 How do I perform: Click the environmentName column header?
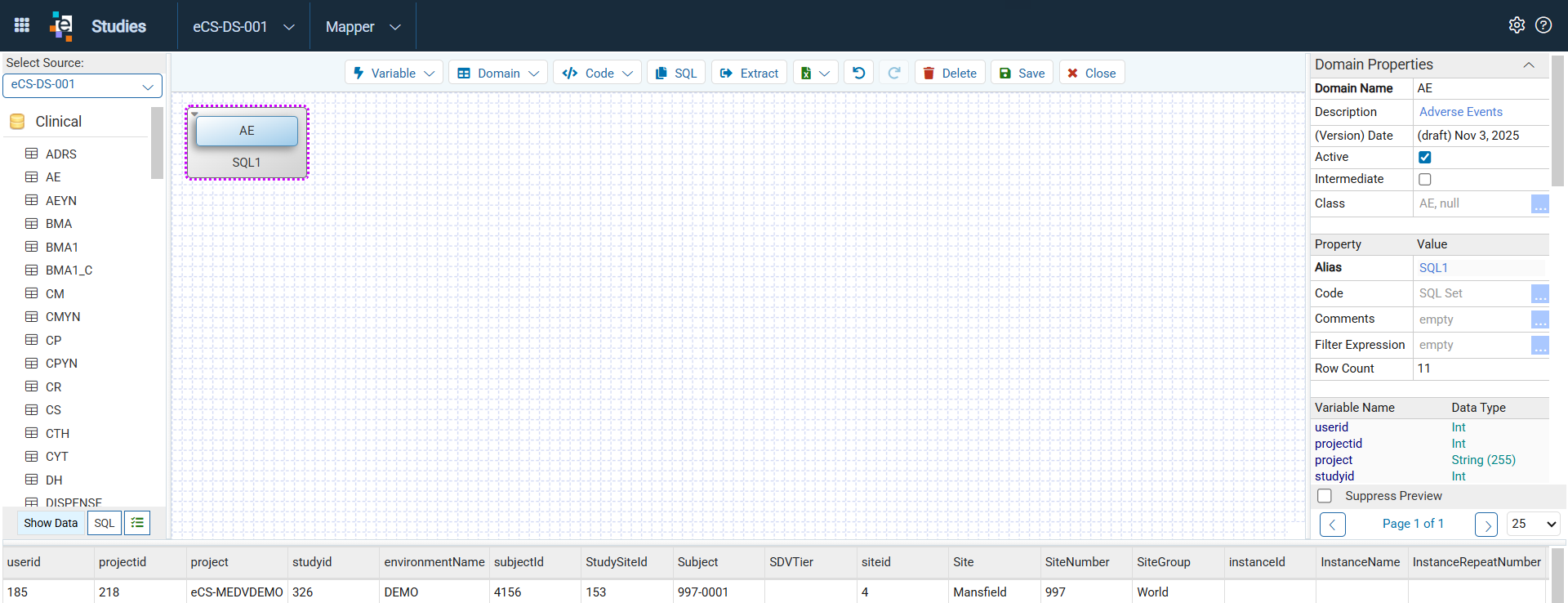(434, 562)
